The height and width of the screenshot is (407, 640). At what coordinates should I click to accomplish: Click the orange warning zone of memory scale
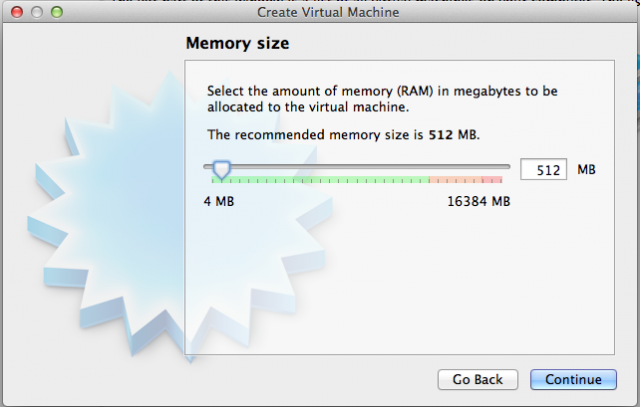point(455,180)
